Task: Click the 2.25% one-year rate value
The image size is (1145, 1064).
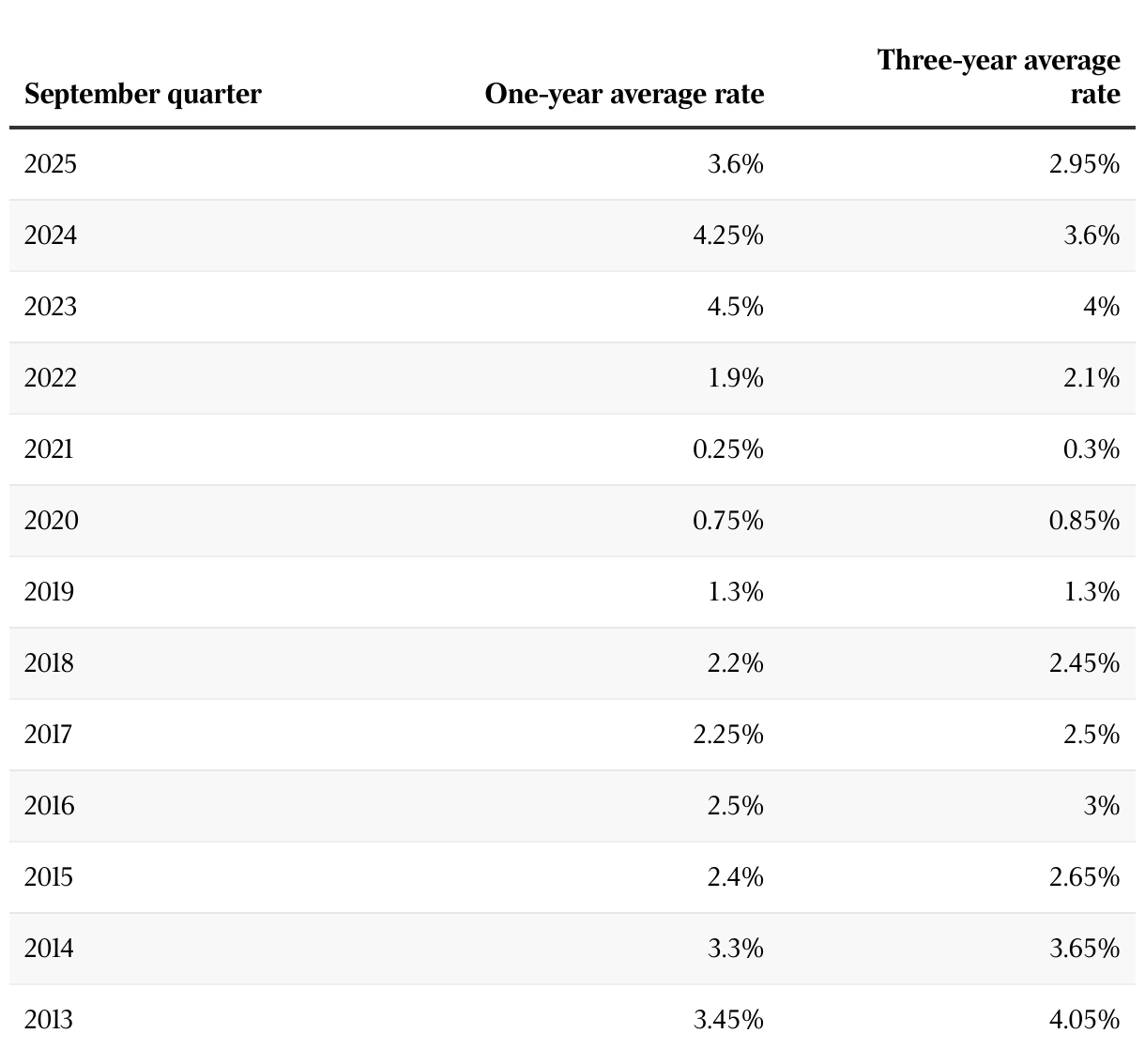Action: point(728,735)
